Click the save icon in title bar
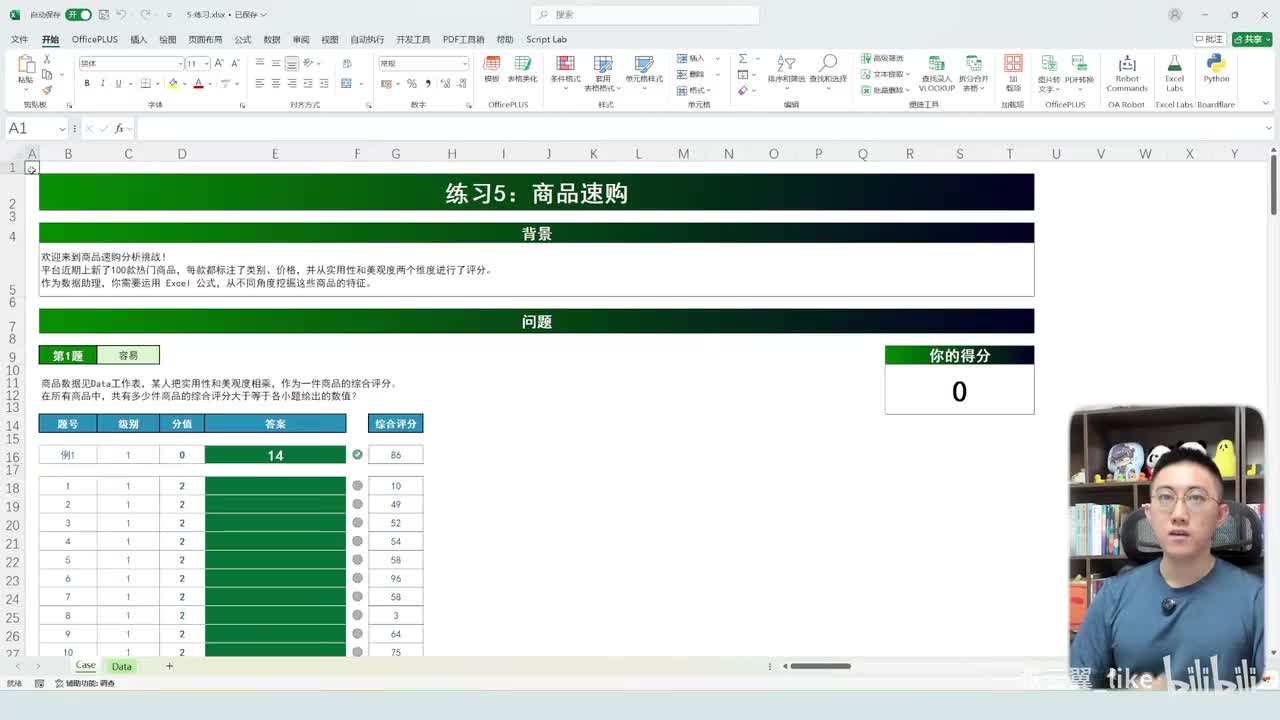This screenshot has height=720, width=1280. 103,15
